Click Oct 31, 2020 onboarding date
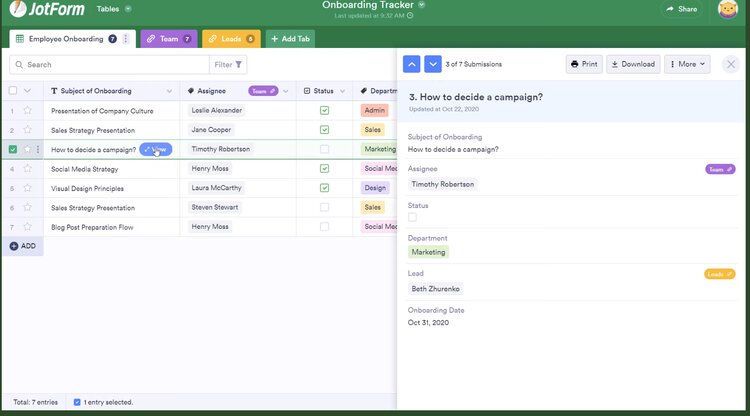 coord(428,323)
